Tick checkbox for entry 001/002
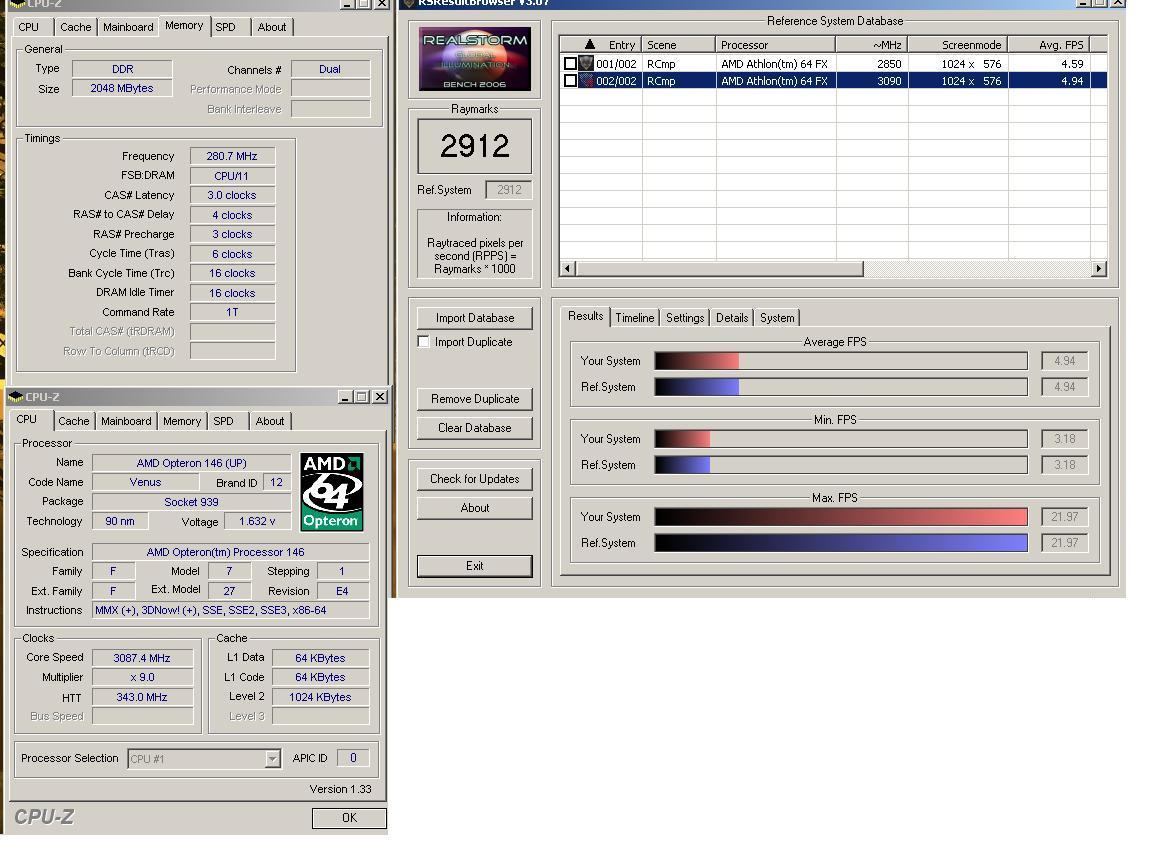This screenshot has height=864, width=1152. coord(570,63)
